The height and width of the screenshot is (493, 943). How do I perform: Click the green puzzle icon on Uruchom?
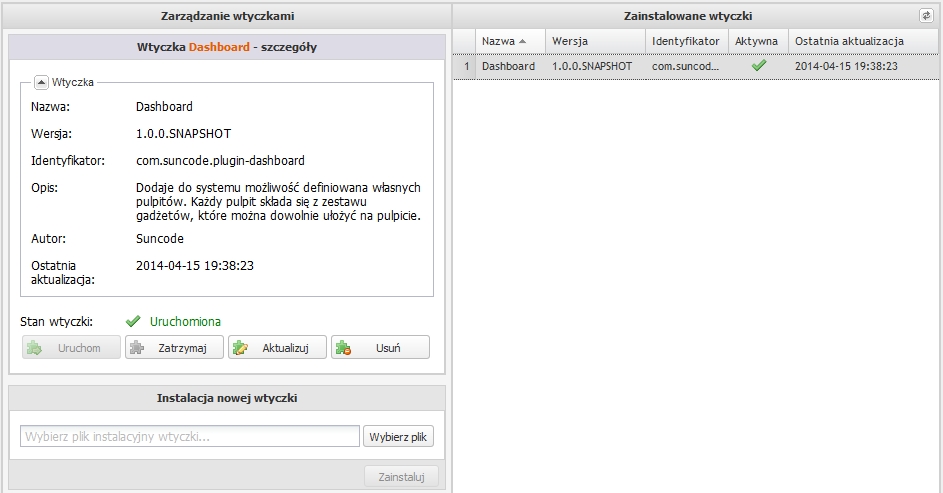pyautogui.click(x=34, y=348)
